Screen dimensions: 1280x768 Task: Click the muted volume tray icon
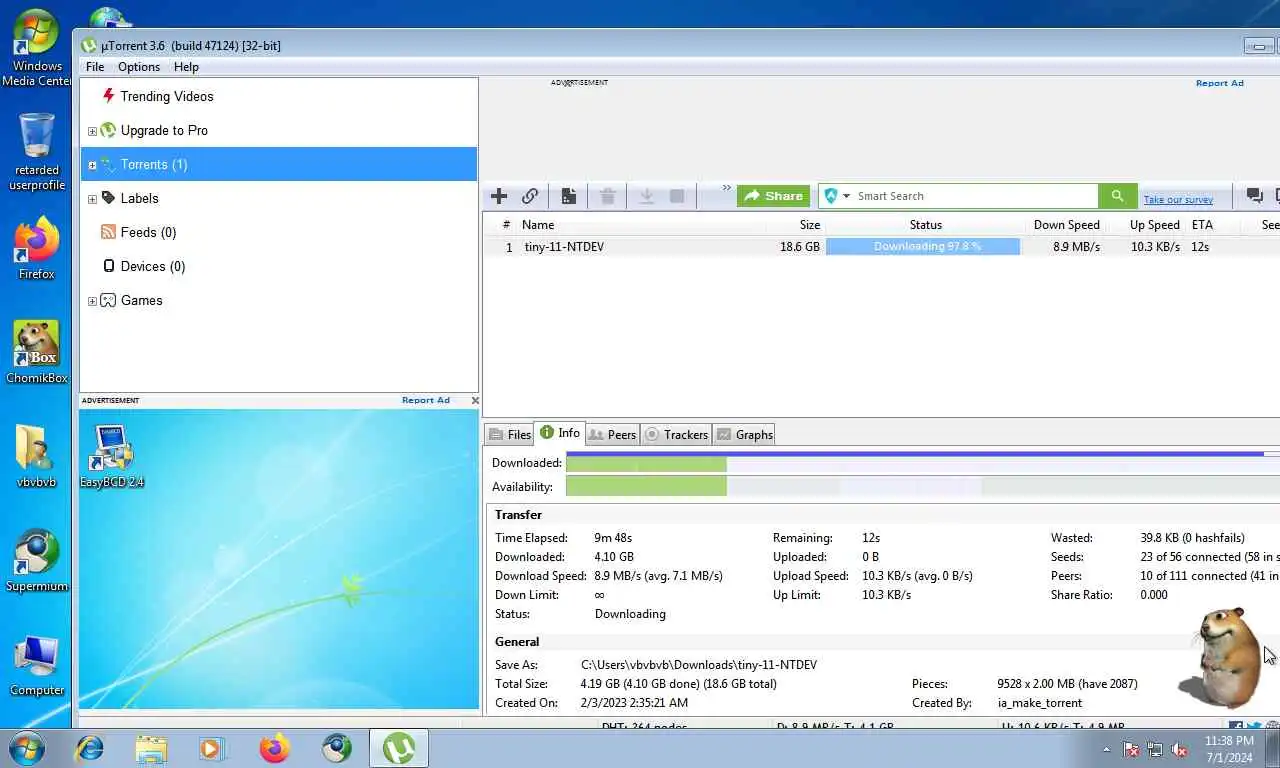point(1179,749)
